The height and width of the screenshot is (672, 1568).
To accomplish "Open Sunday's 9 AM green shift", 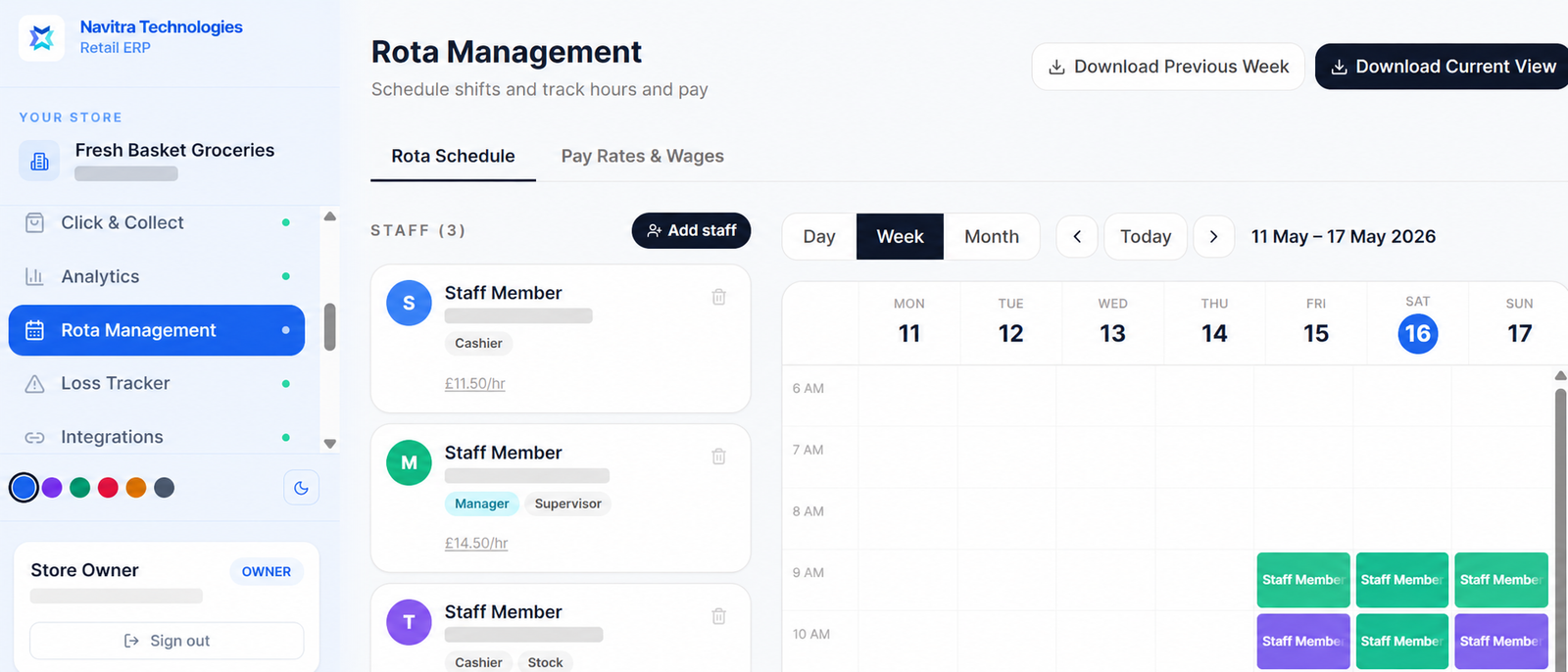I will pyautogui.click(x=1501, y=580).
